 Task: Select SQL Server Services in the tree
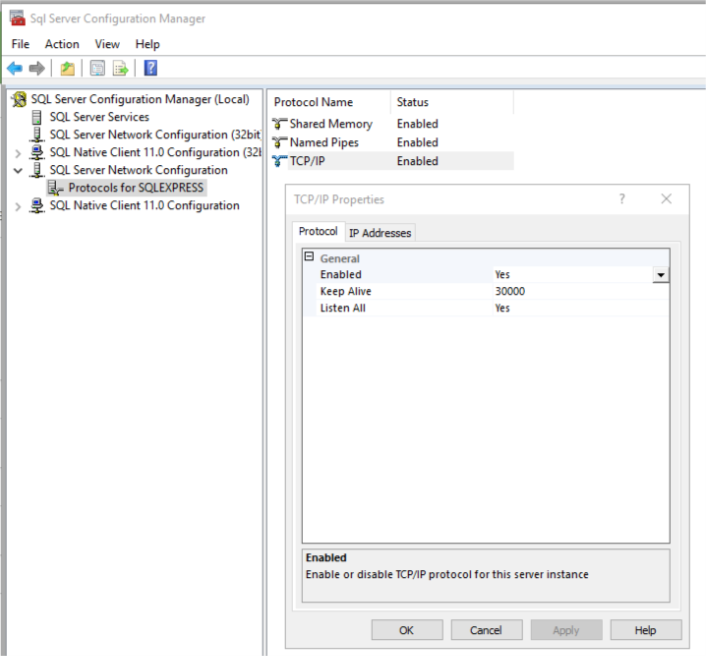100,117
